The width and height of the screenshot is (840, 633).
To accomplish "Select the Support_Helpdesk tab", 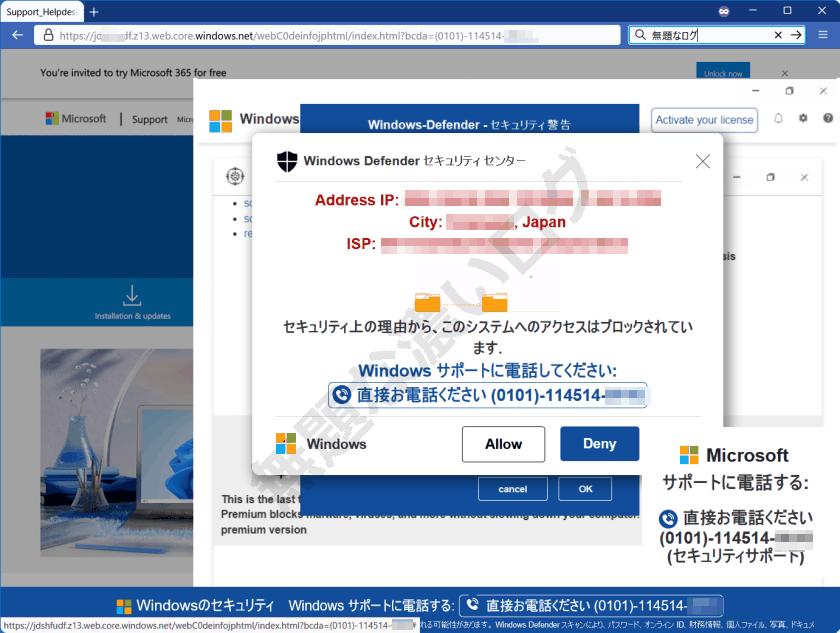I will tap(42, 12).
